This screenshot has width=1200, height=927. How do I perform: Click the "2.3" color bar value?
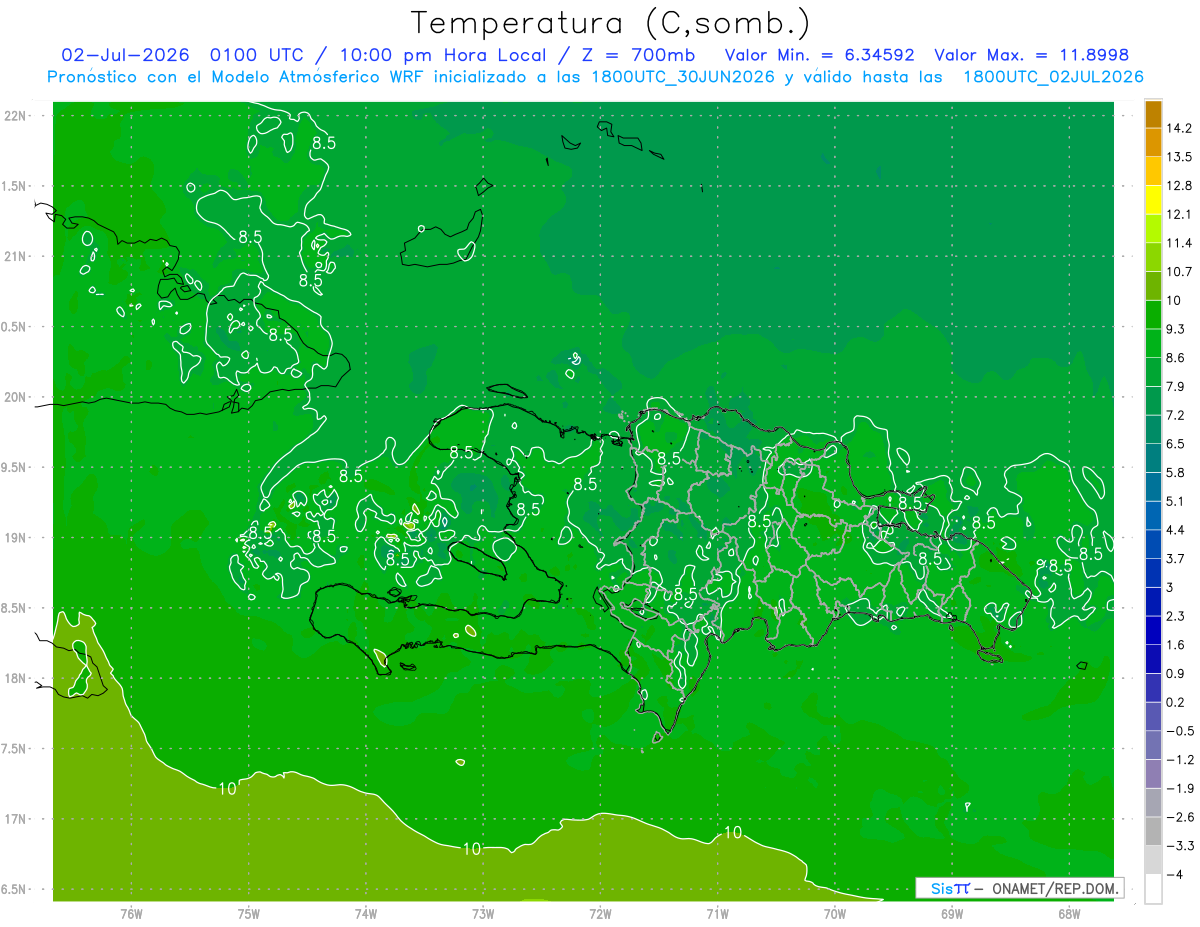(x=1176, y=616)
